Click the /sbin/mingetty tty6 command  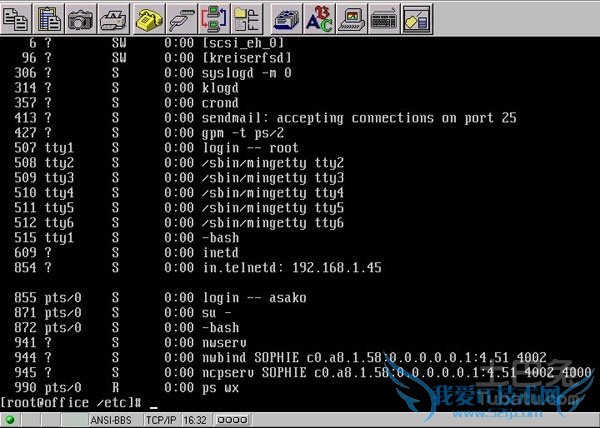pyautogui.click(x=273, y=223)
